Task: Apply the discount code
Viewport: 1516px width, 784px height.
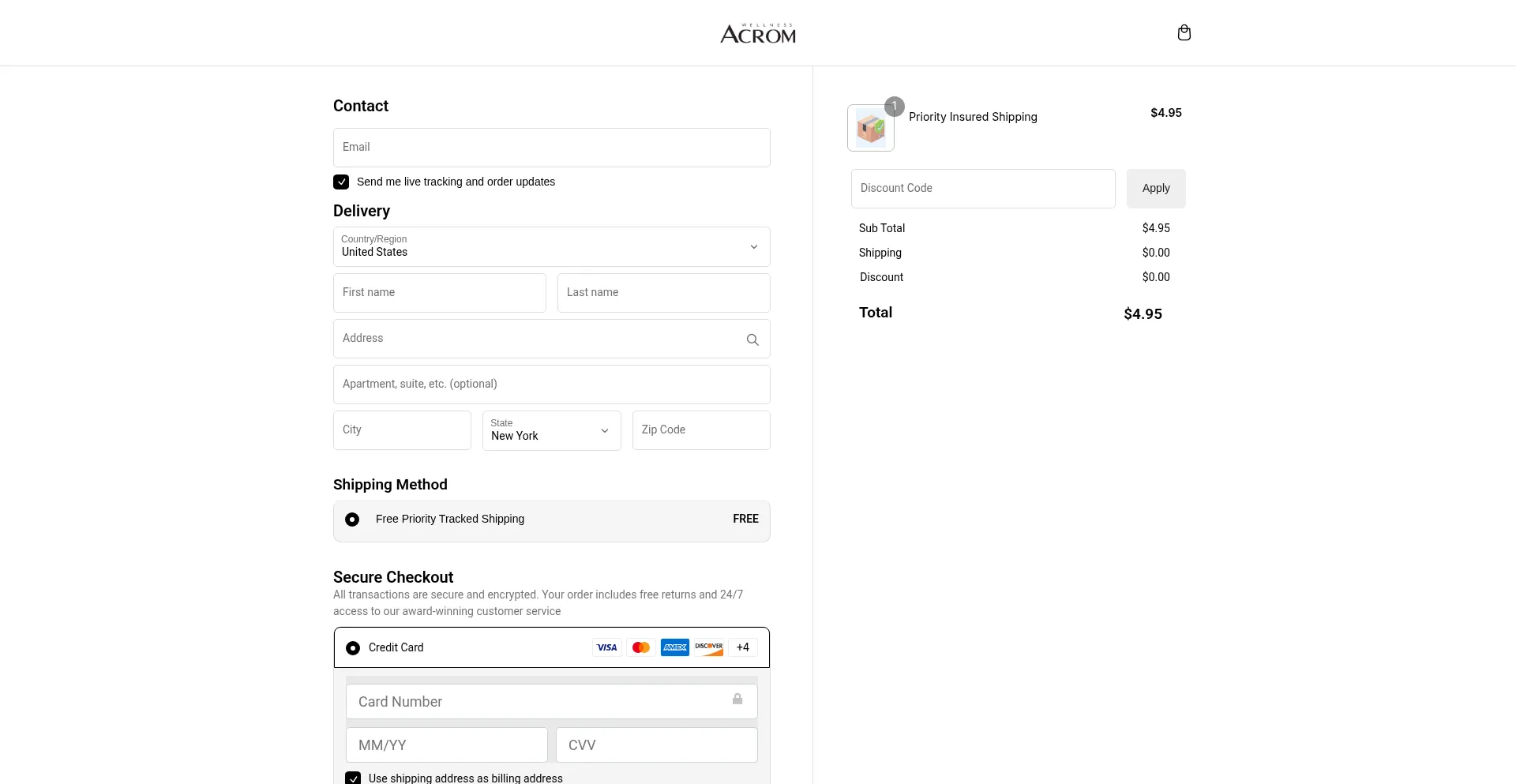Action: coord(1156,189)
